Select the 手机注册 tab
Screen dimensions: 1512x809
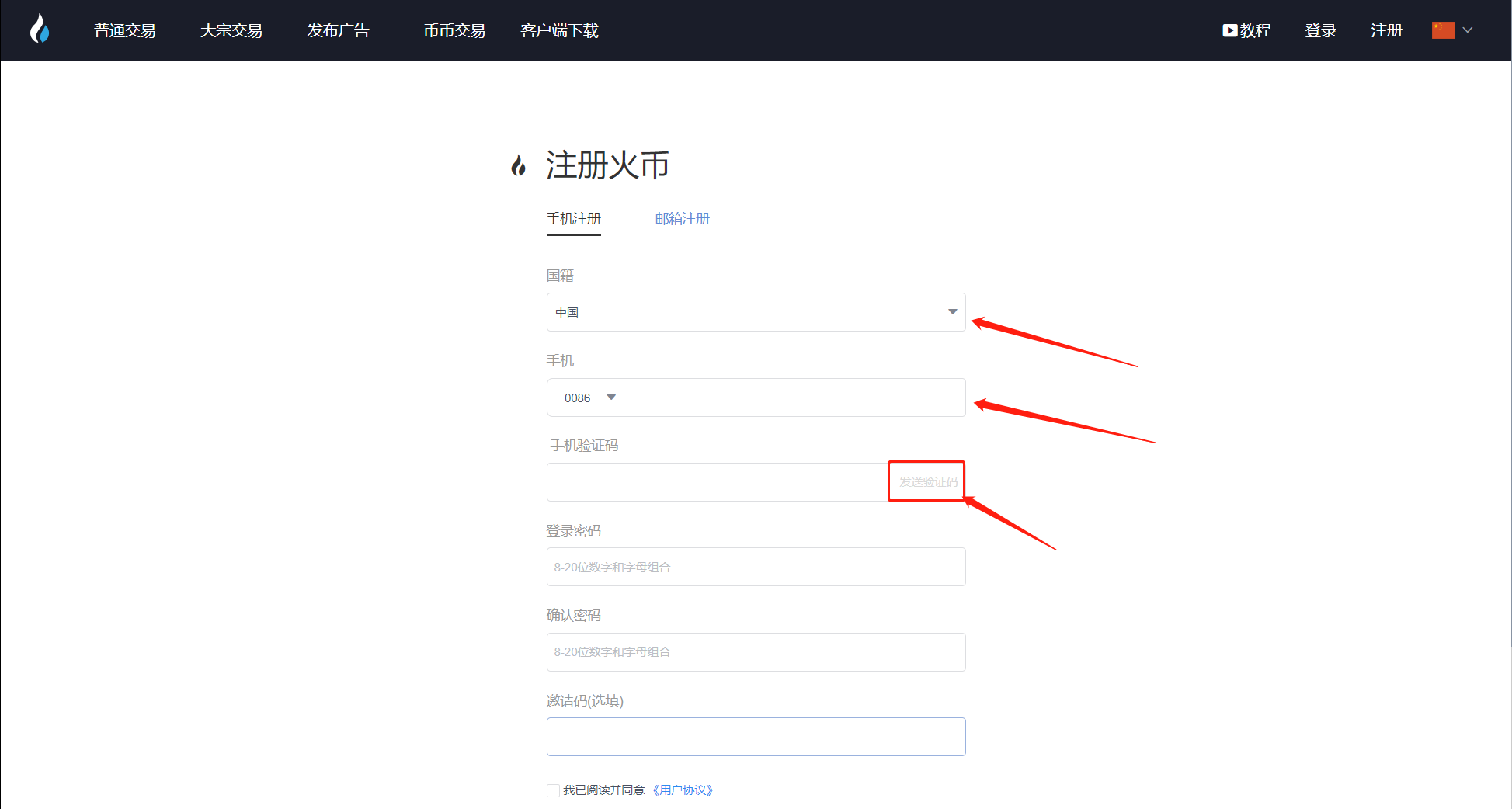pos(574,219)
